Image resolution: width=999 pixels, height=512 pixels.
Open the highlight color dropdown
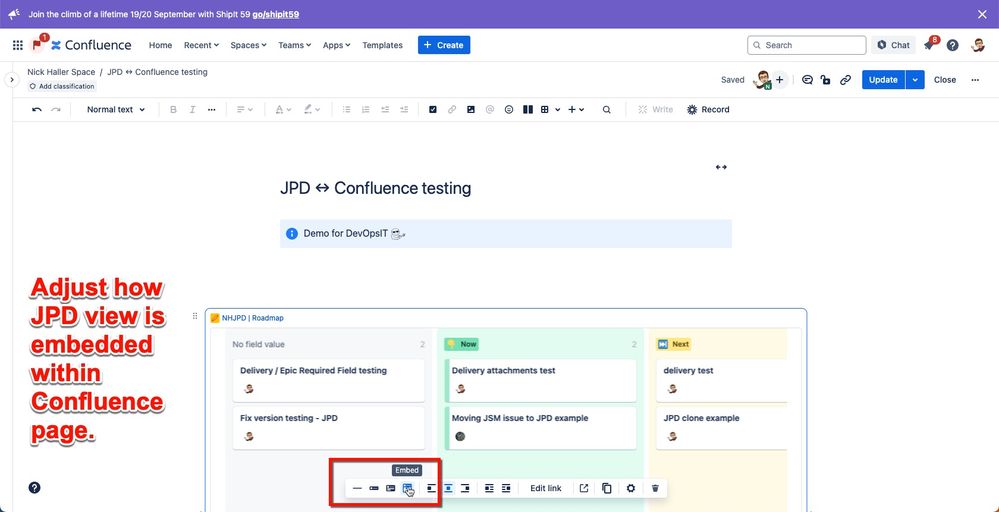[x=312, y=110]
